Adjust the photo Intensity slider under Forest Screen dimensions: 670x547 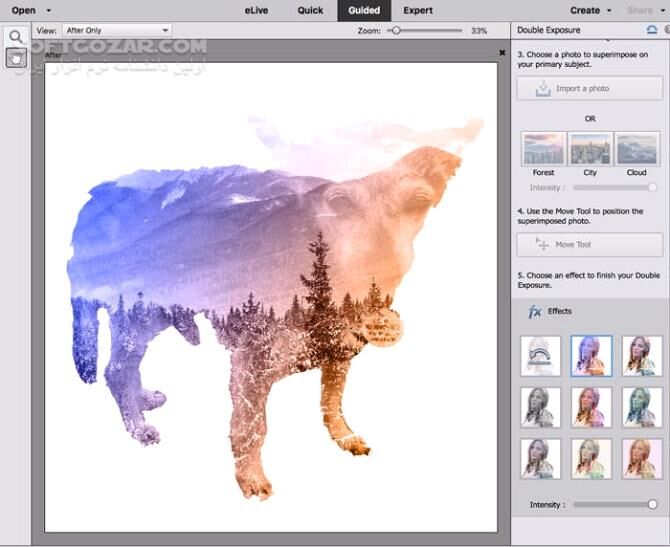point(652,188)
